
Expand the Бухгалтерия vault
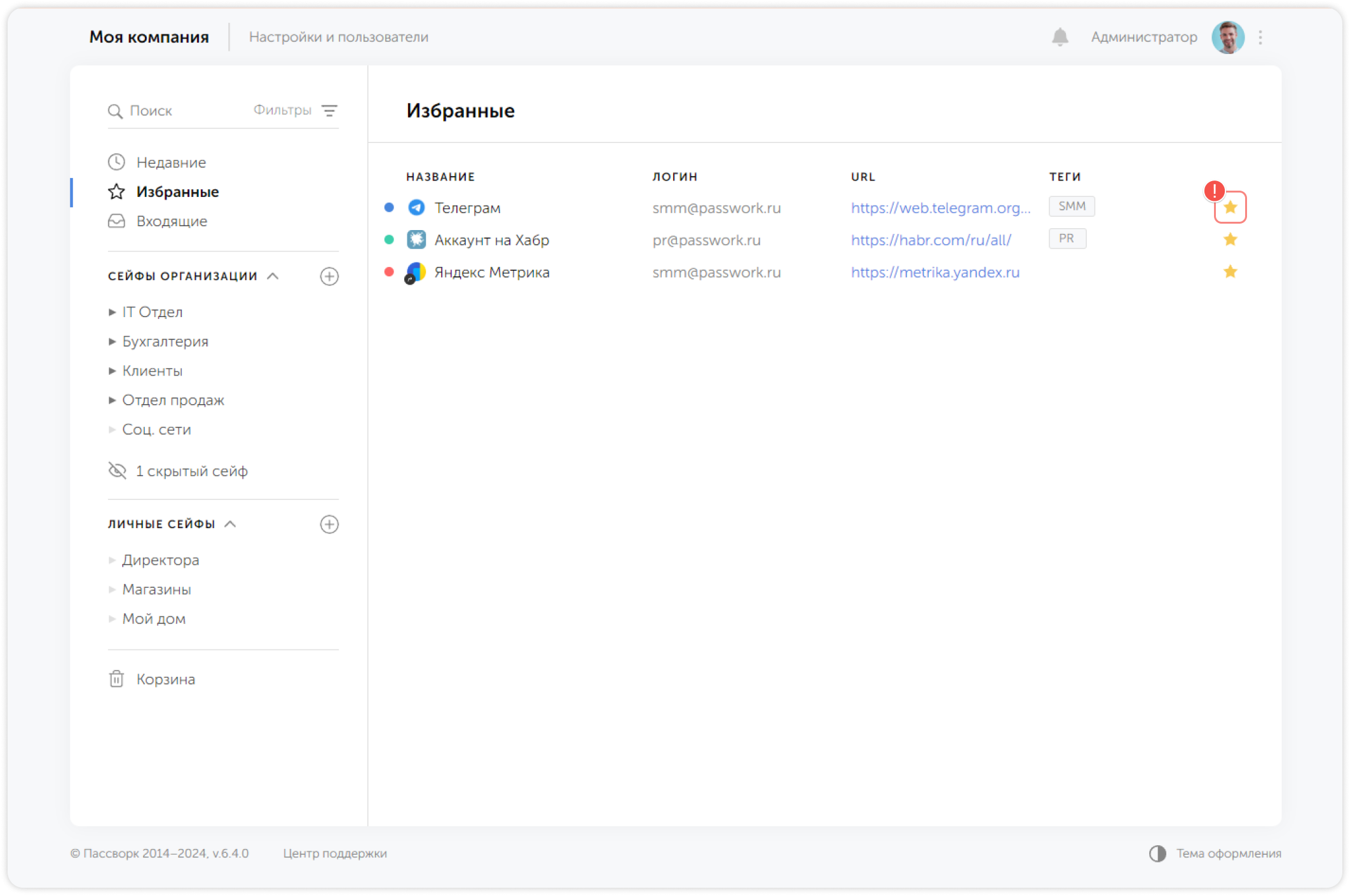coord(112,341)
